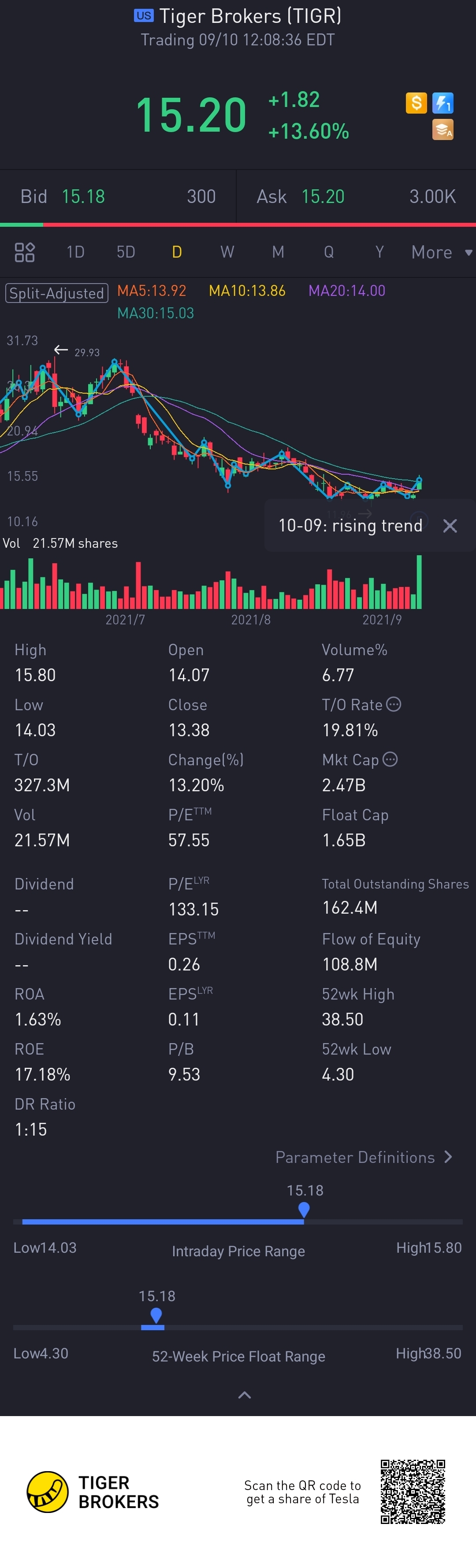Tap the 29.93 high price marker

pyautogui.click(x=86, y=352)
